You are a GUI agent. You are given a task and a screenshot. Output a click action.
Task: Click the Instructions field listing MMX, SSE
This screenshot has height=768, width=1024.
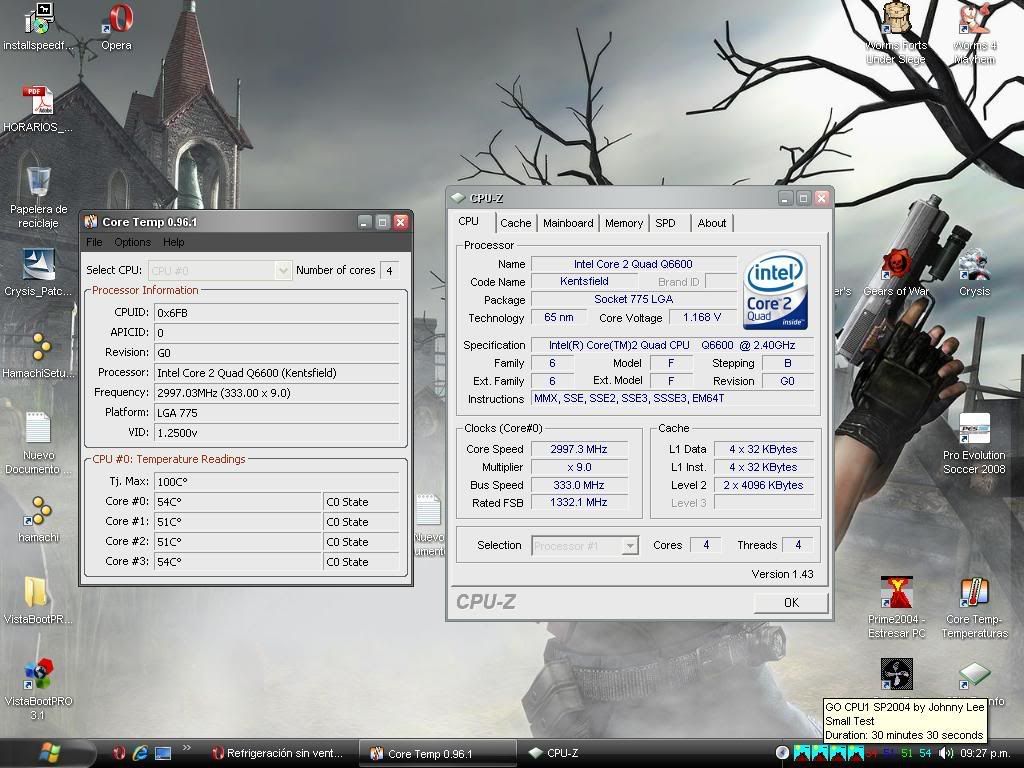(x=673, y=398)
